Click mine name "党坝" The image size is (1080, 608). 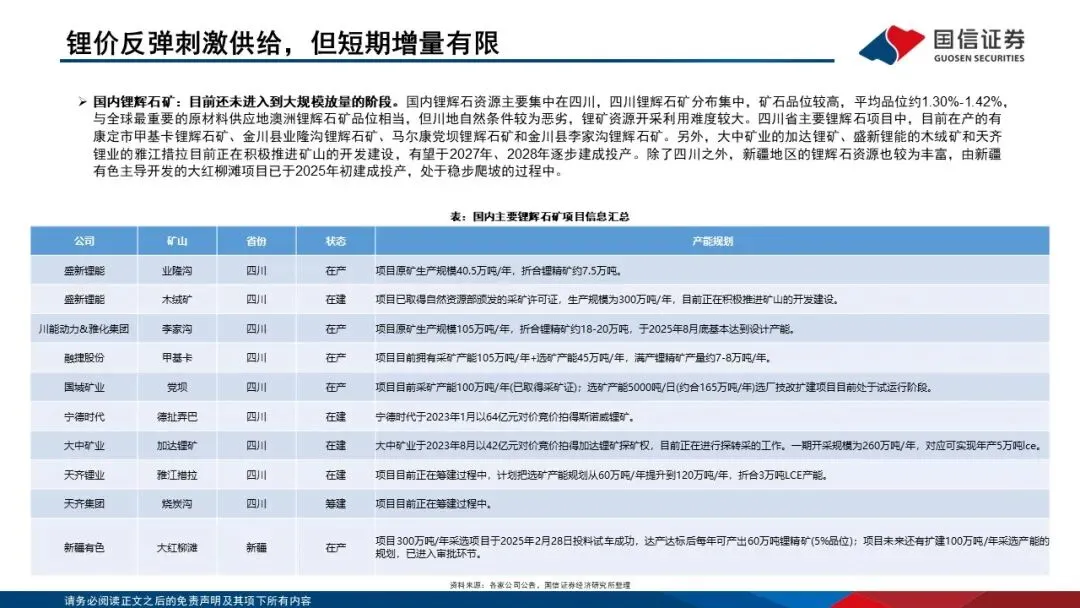click(177, 388)
